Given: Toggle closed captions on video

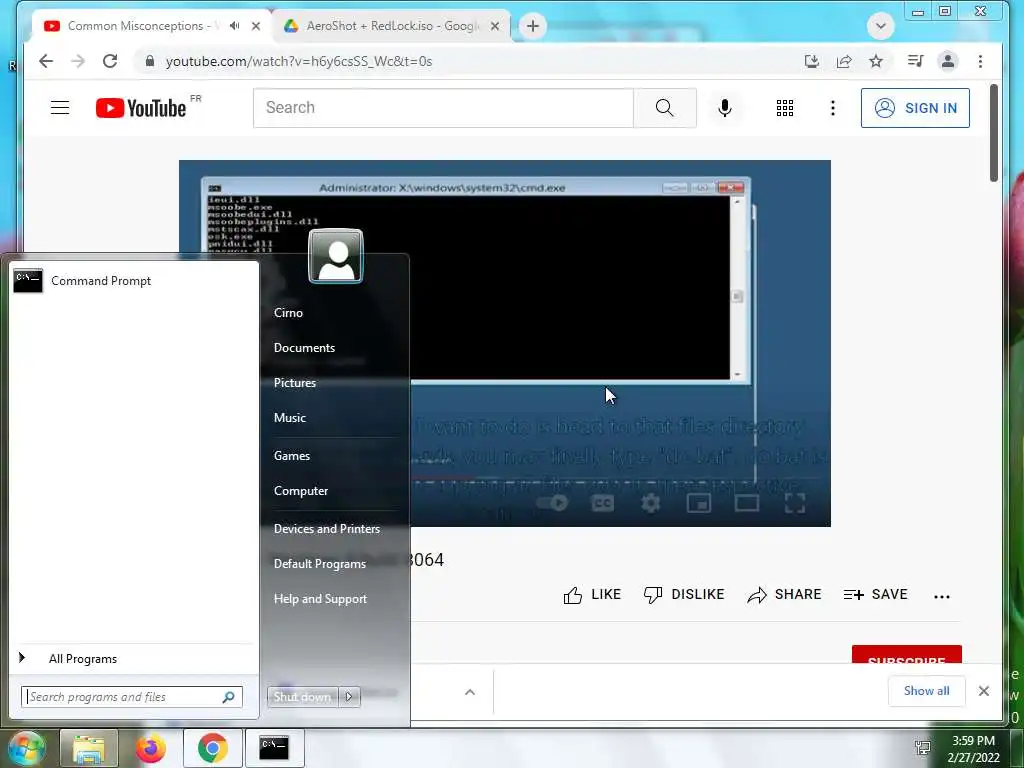Looking at the screenshot, I should 602,503.
